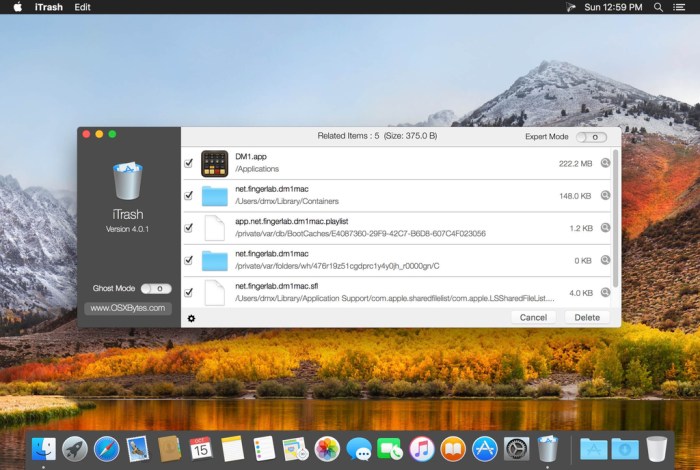Open Spotlight search in the menu bar
Viewport: 700px width, 470px height.
tap(658, 7)
